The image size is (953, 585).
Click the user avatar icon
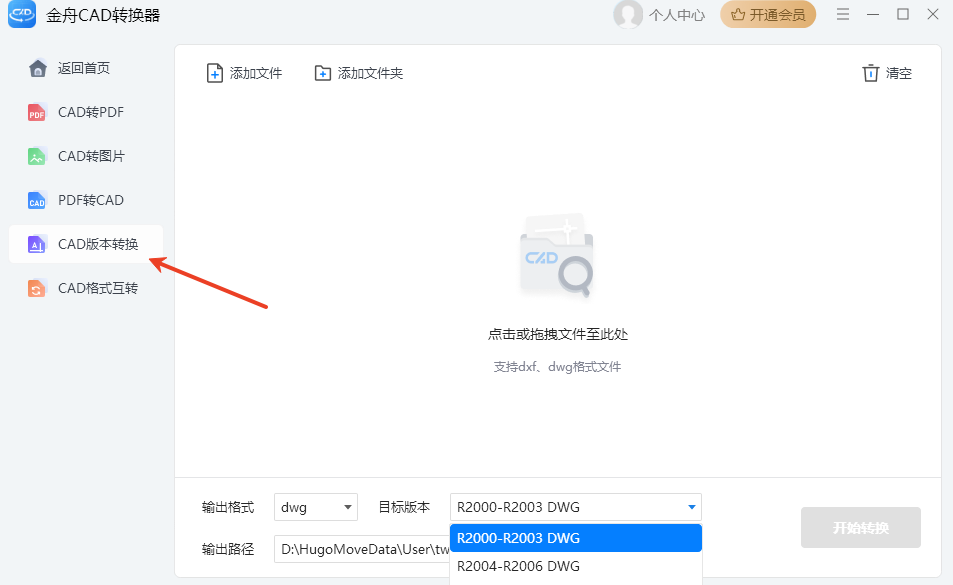click(x=628, y=15)
